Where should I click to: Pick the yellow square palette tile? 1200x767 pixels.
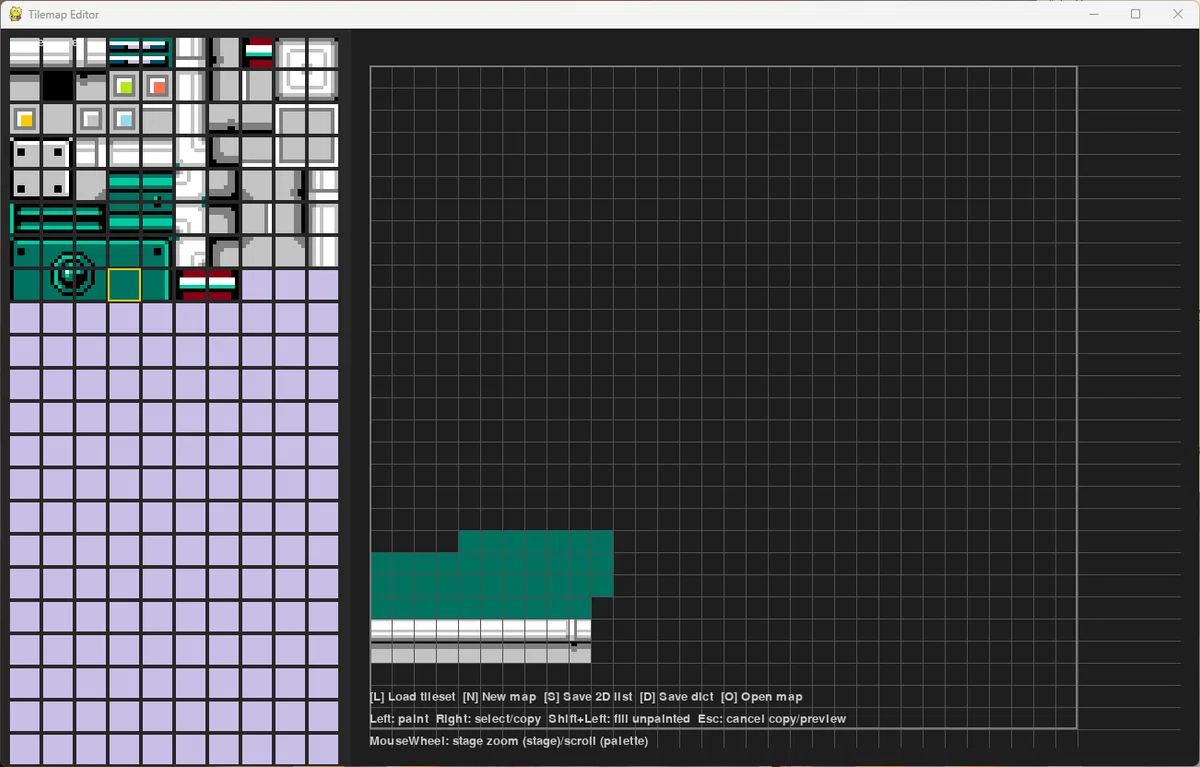[26, 119]
